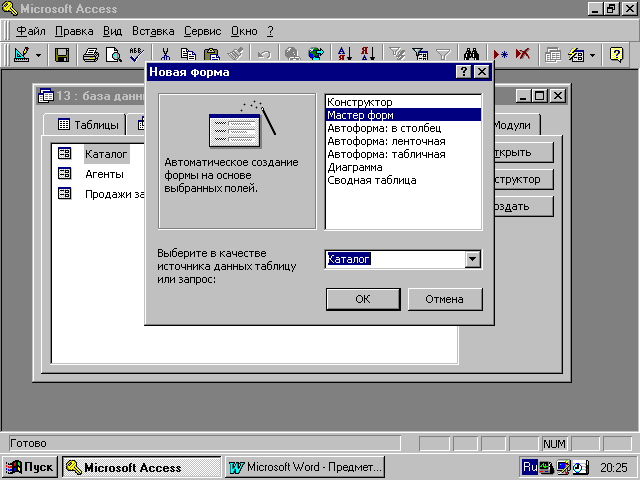Open the Вид menu
Image resolution: width=640 pixels, height=480 pixels.
click(x=112, y=31)
